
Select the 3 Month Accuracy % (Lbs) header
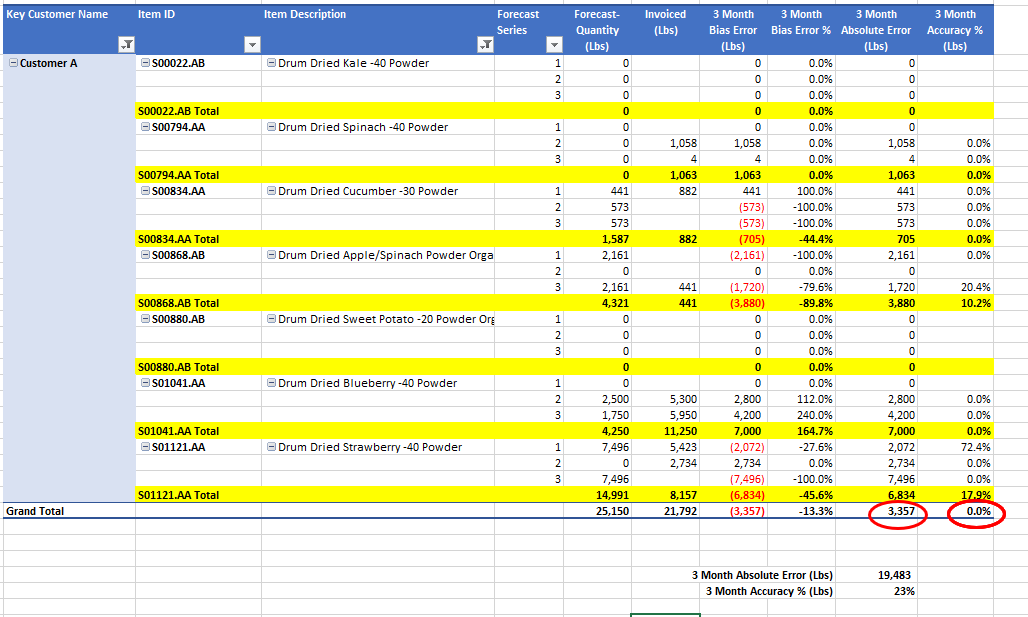[x=955, y=30]
